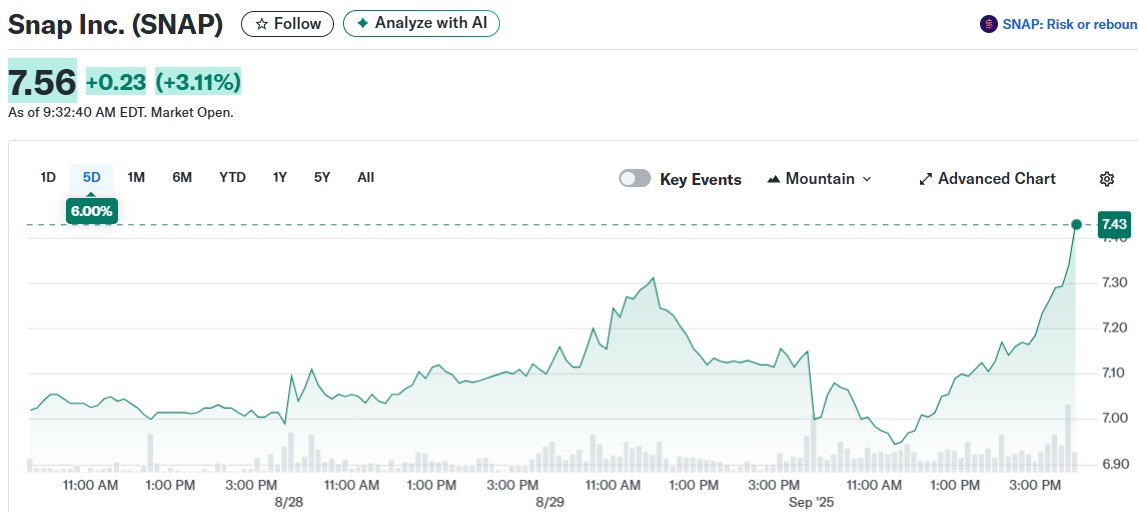This screenshot has height=512, width=1138.
Task: Open SNAP: Risk or rebound link
Action: pos(1070,25)
